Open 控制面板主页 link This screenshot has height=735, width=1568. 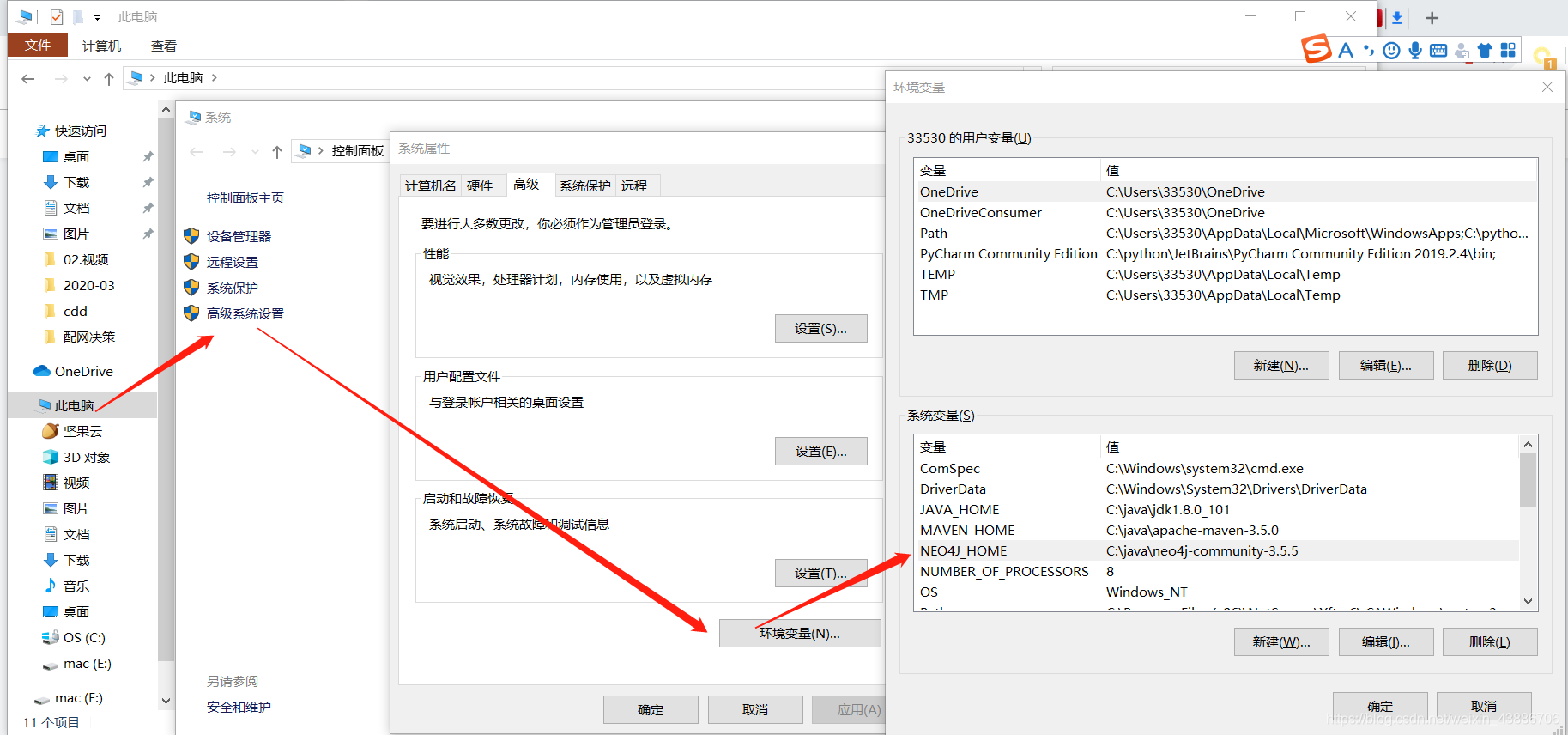[245, 197]
